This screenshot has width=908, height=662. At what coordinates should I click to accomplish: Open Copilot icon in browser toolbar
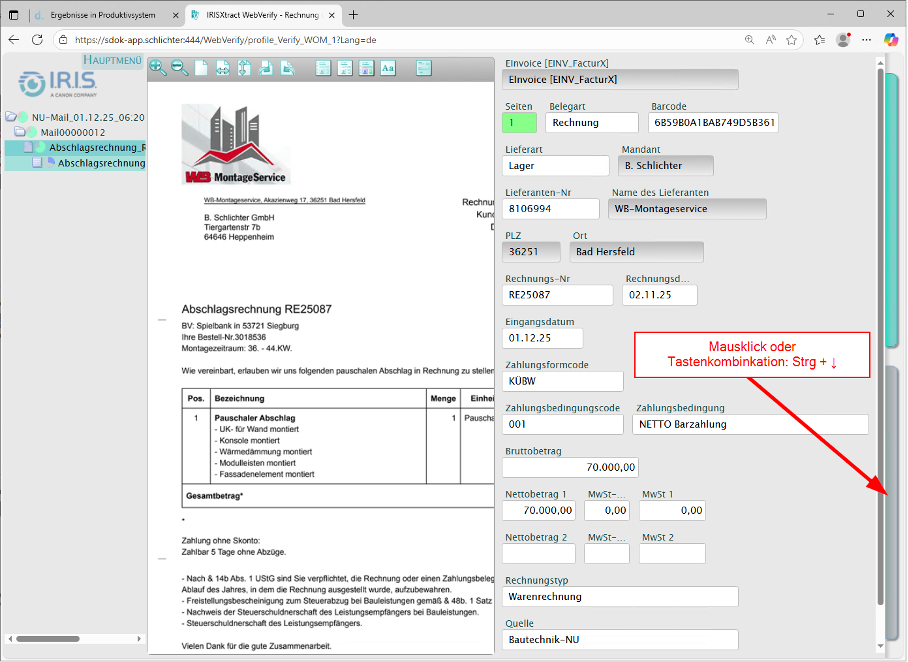[x=891, y=39]
